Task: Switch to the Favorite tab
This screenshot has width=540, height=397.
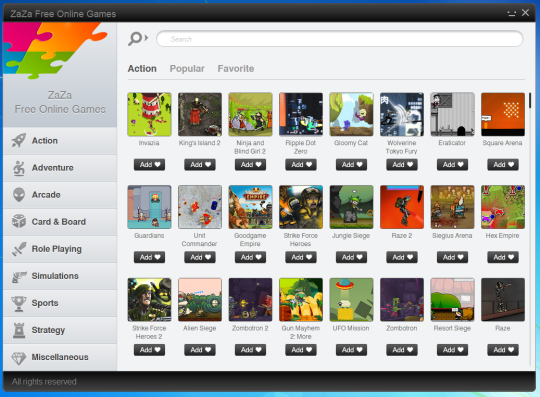Action: click(236, 69)
